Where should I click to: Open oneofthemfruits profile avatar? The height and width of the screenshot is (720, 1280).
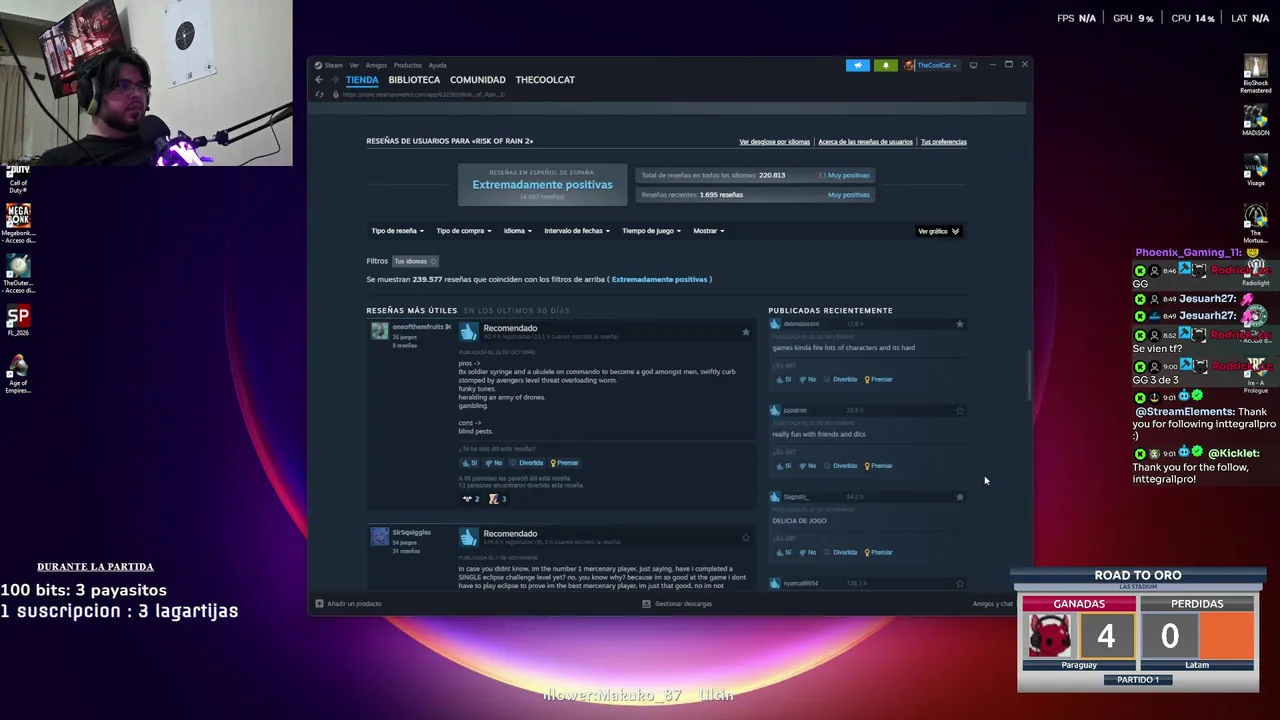380,331
